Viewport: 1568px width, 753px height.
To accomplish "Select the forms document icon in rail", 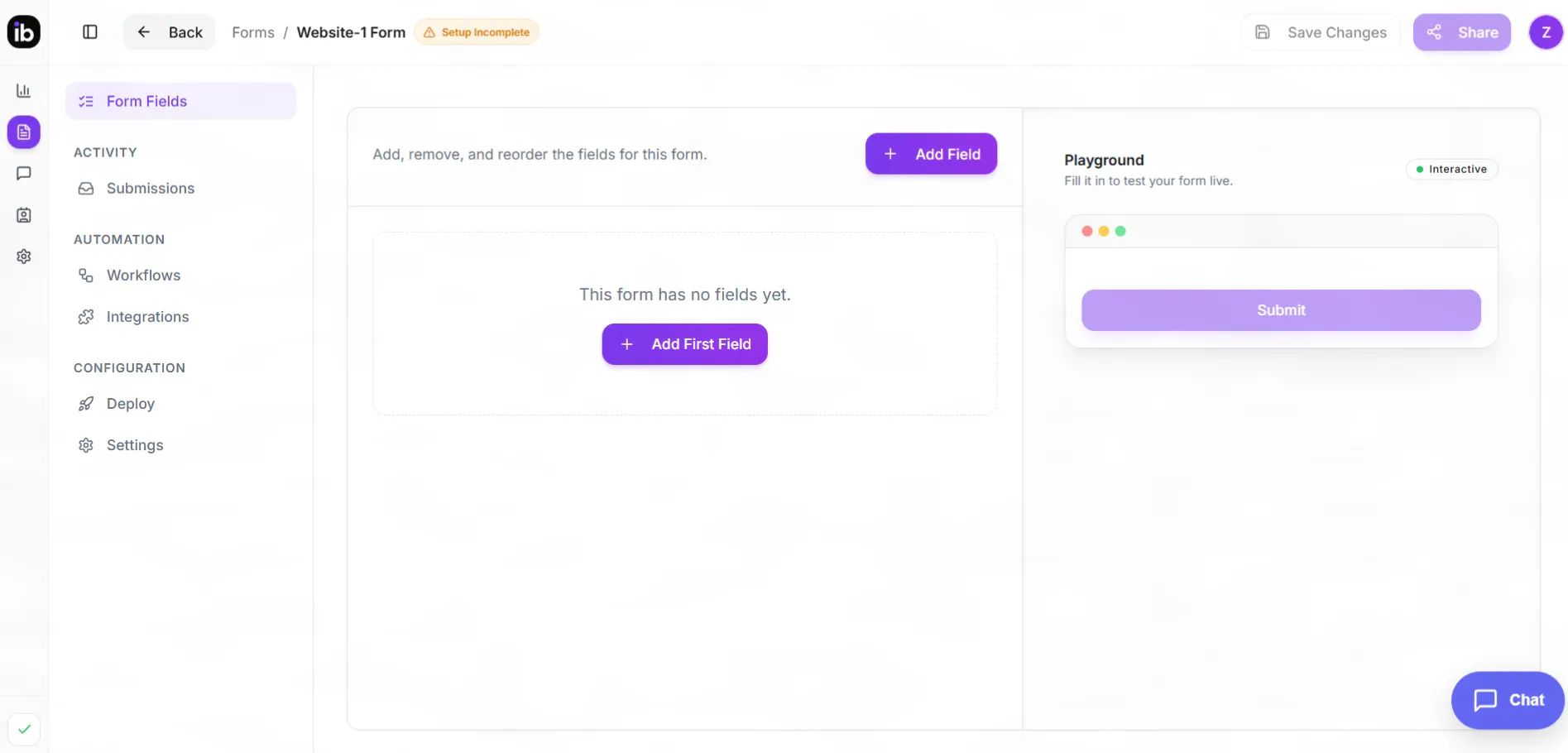I will coord(24,132).
